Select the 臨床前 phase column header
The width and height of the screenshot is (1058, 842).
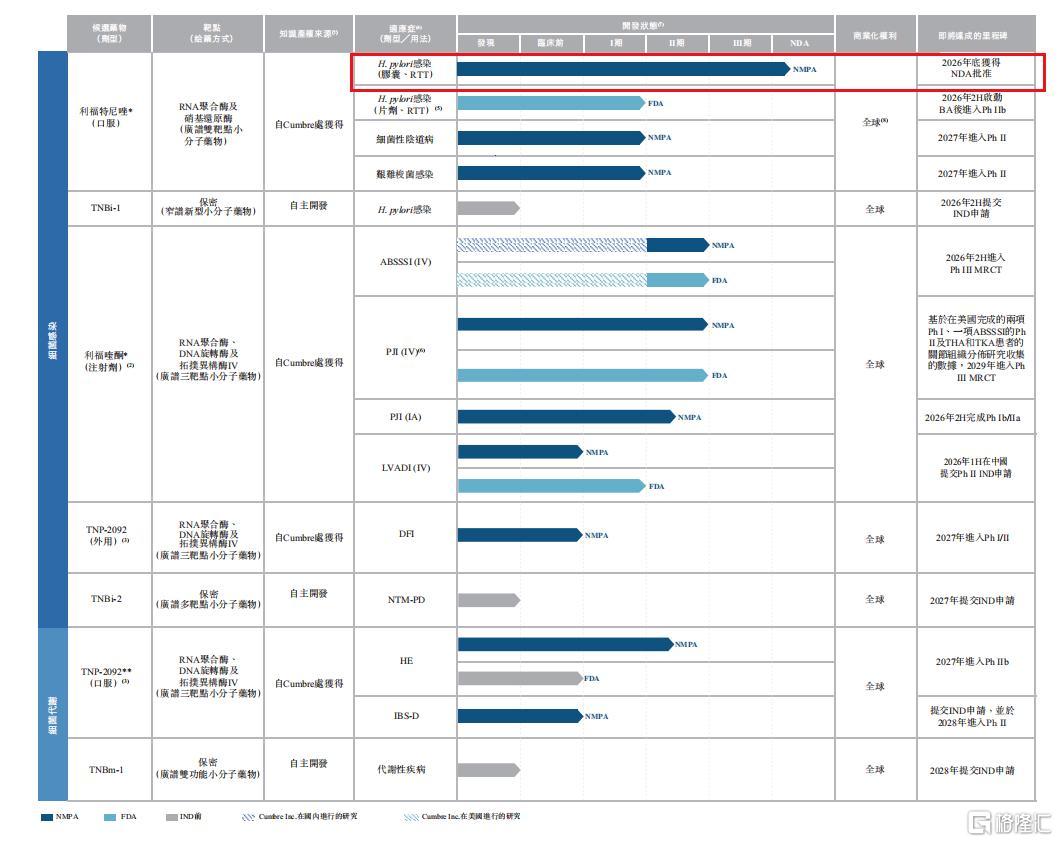551,43
